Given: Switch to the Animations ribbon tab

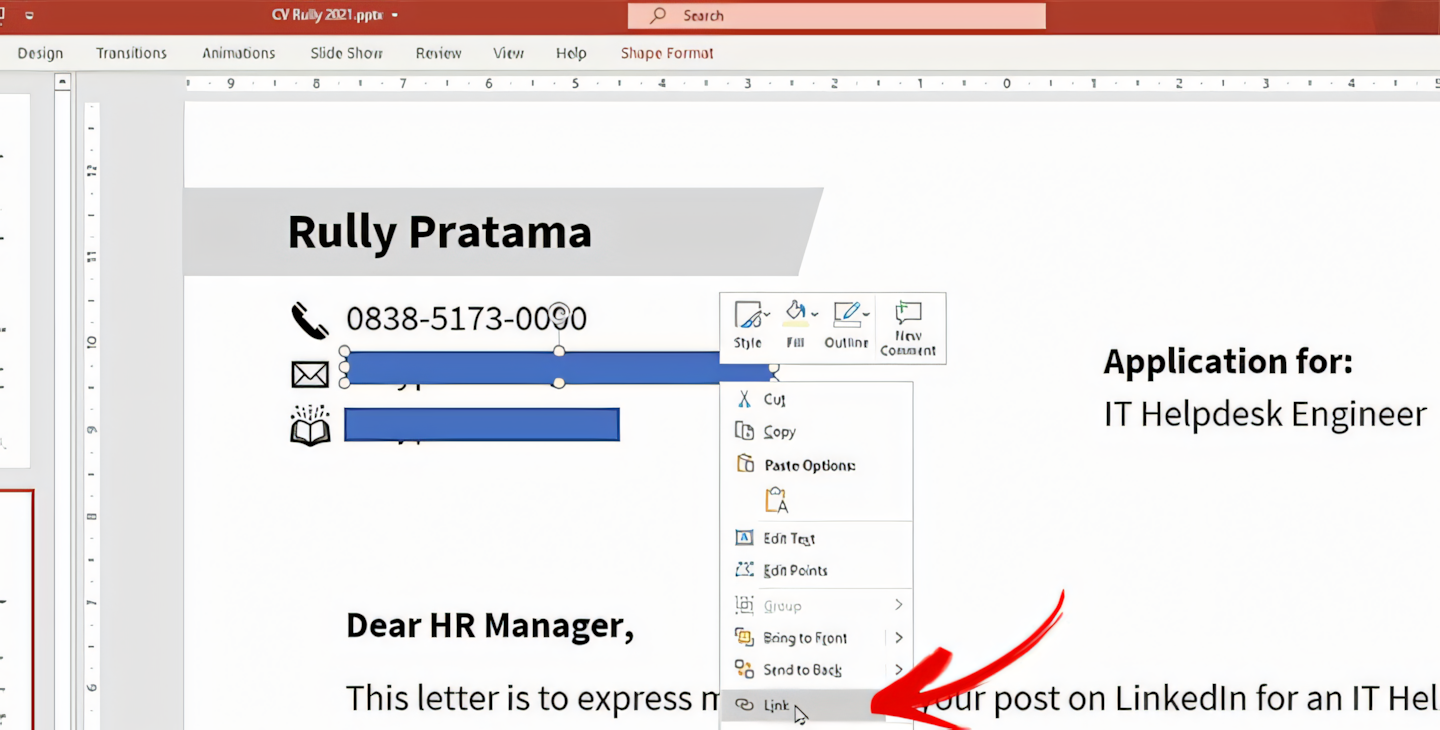Looking at the screenshot, I should click(238, 53).
